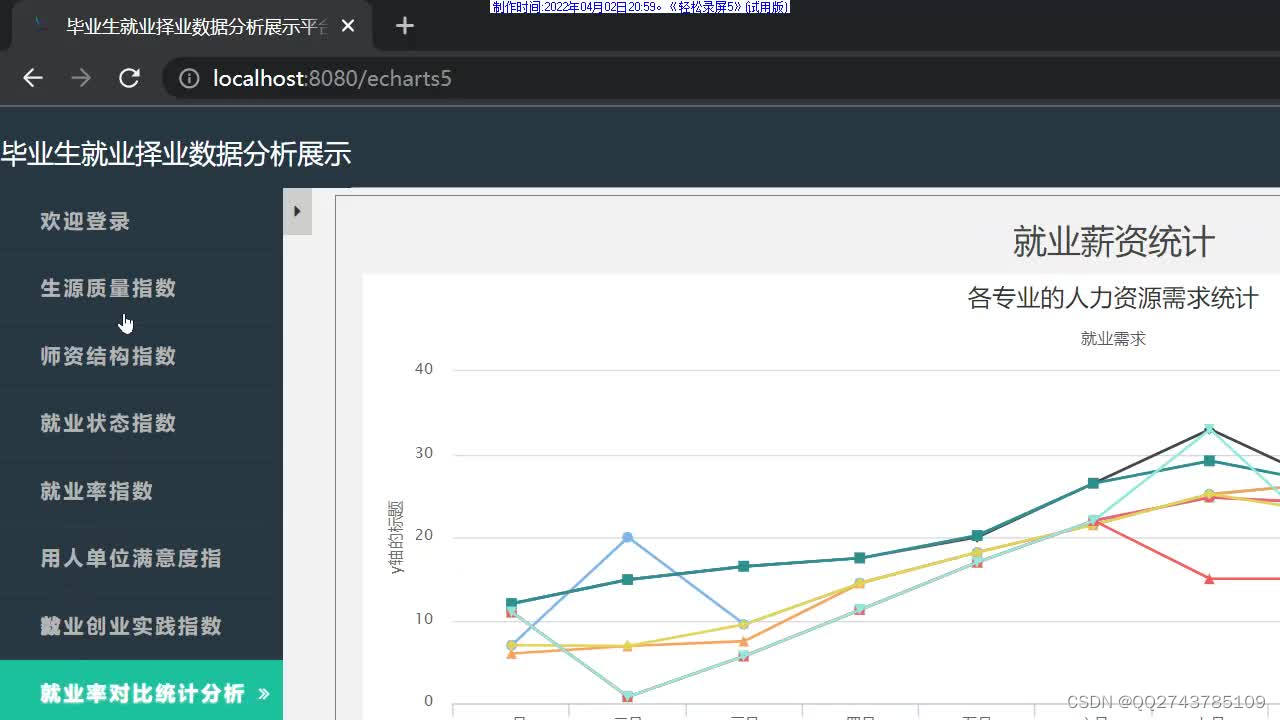This screenshot has width=1280, height=720.
Task: Close the 毕业生就业择业数据分析展示平台 tab
Action: point(348,26)
